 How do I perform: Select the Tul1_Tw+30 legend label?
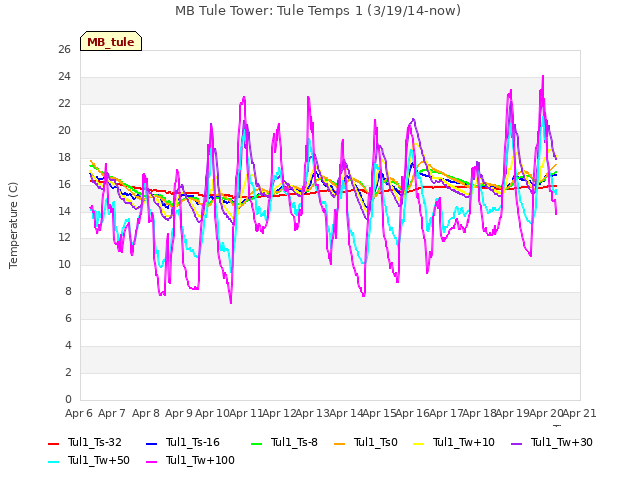(562, 442)
